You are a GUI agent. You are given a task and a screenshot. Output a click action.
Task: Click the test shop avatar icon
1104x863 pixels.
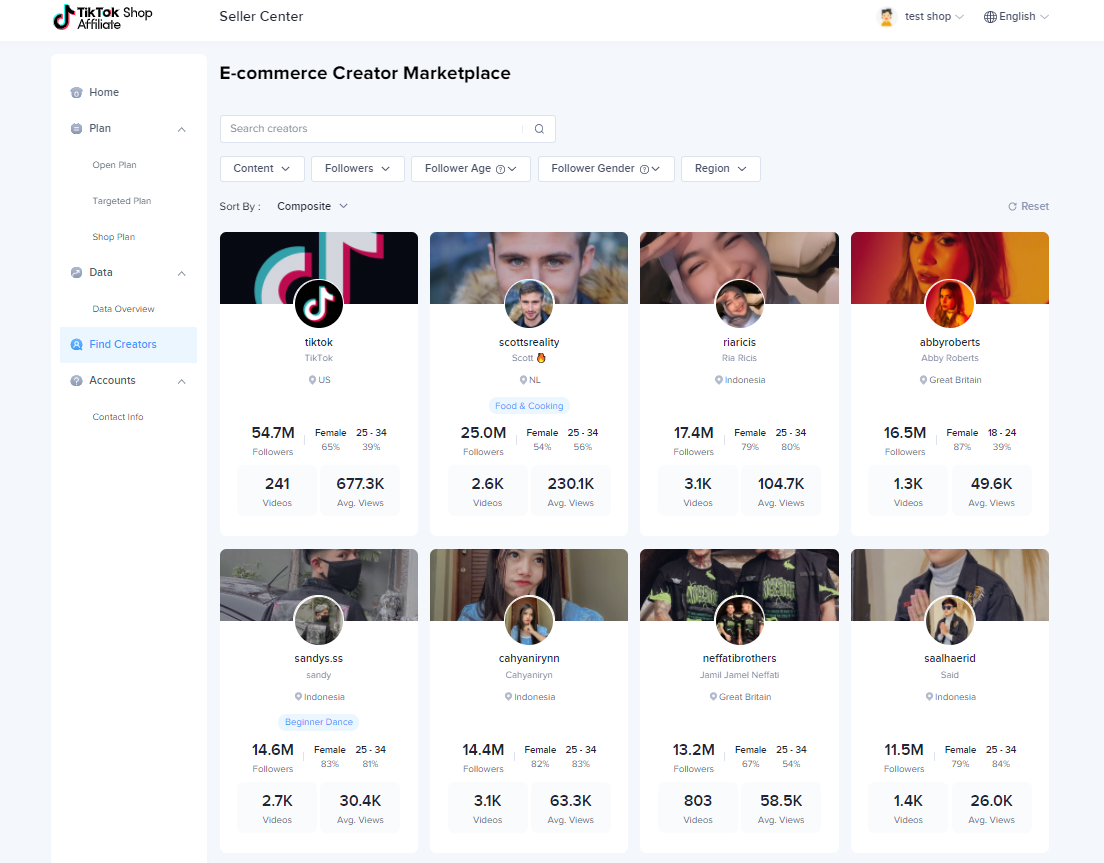pyautogui.click(x=886, y=17)
